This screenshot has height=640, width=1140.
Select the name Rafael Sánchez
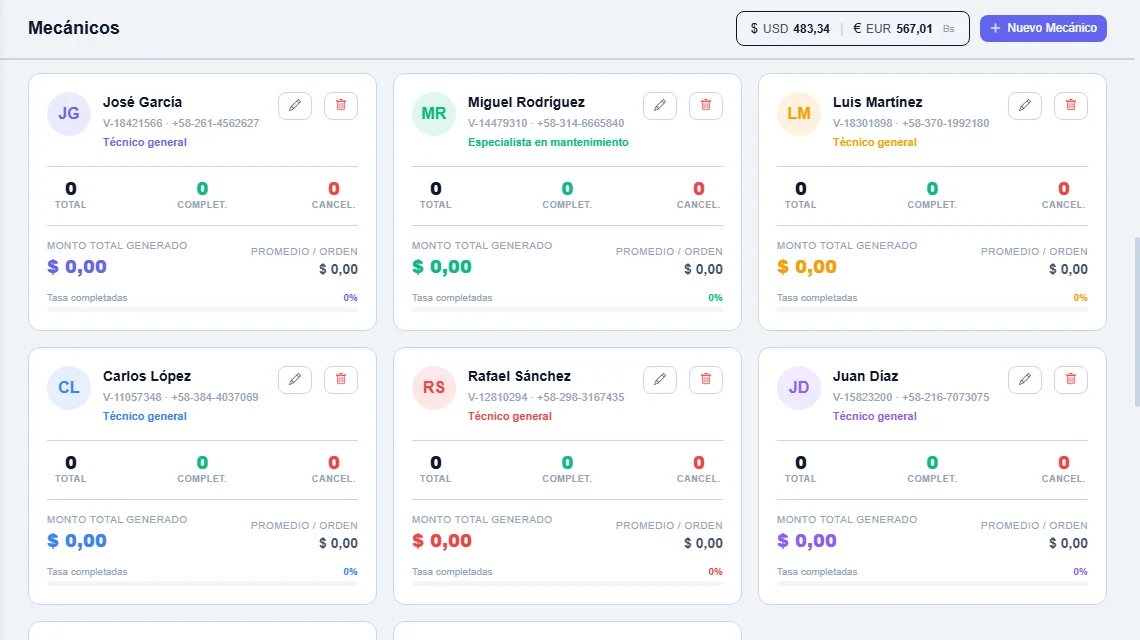point(519,377)
